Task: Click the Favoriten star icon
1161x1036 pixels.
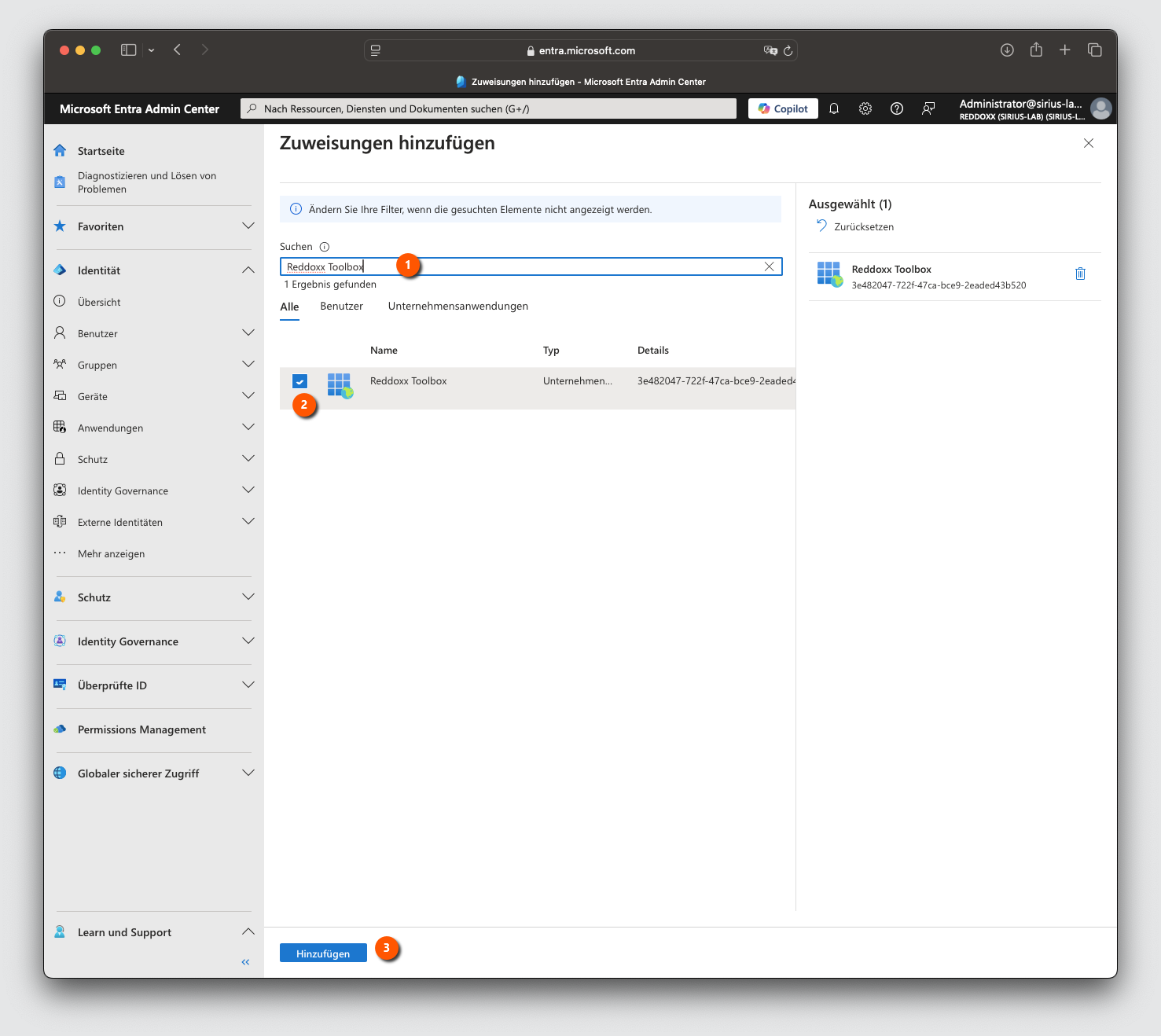Action: click(x=60, y=226)
